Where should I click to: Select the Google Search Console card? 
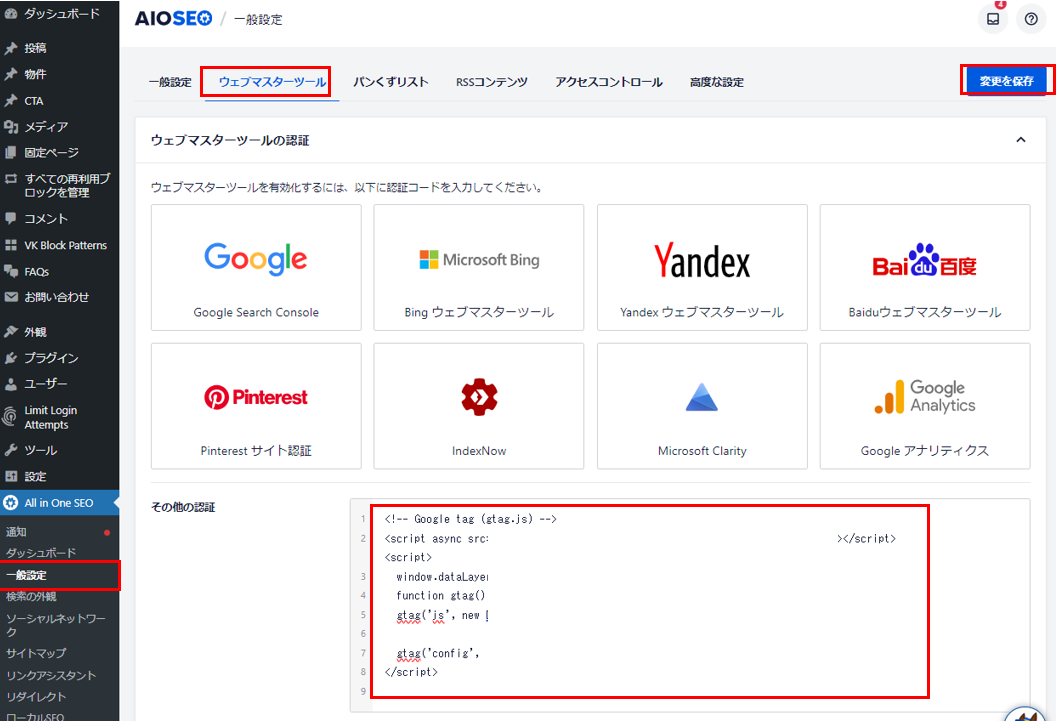[256, 268]
